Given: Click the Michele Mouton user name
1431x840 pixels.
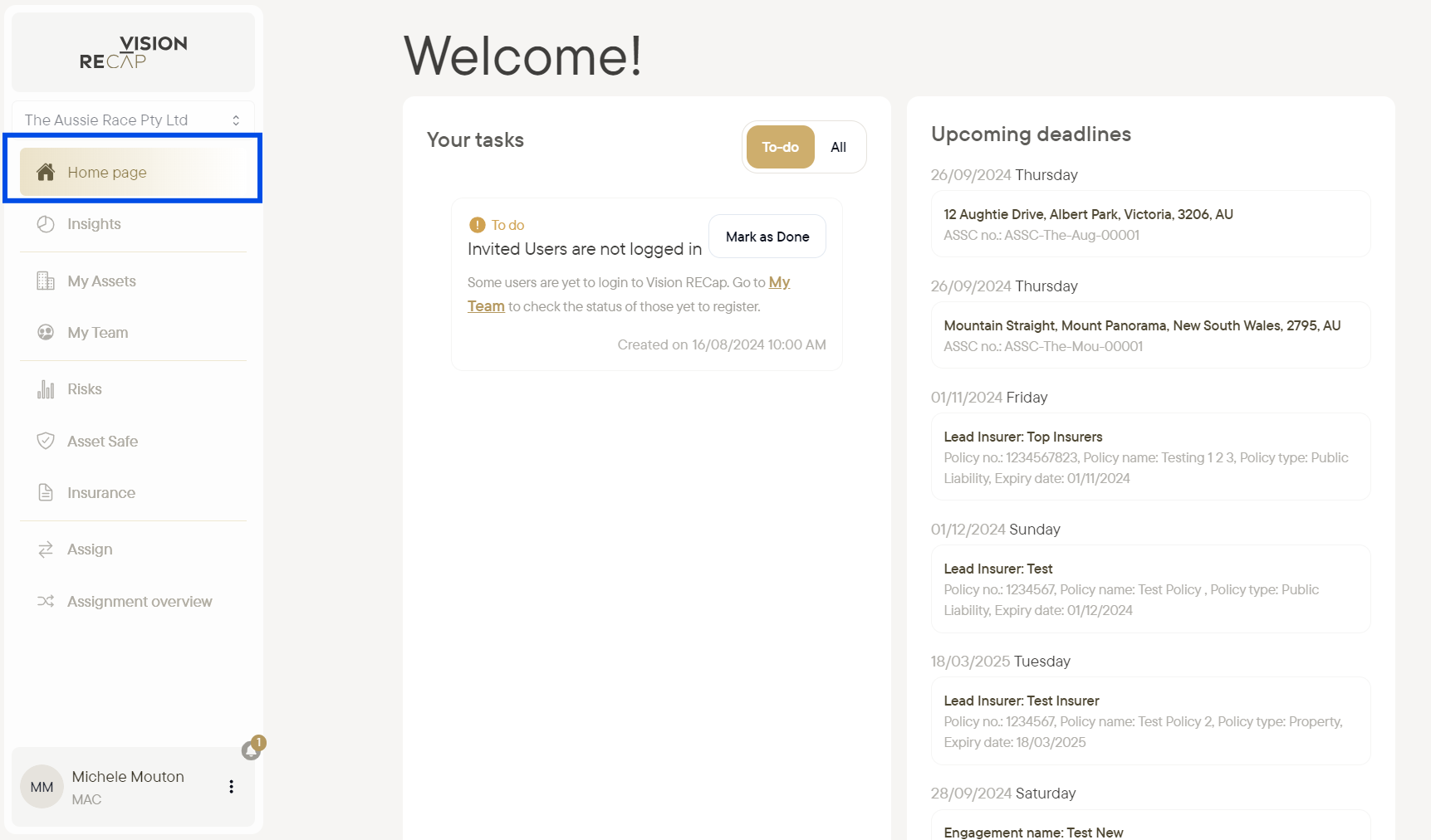Looking at the screenshot, I should point(128,776).
